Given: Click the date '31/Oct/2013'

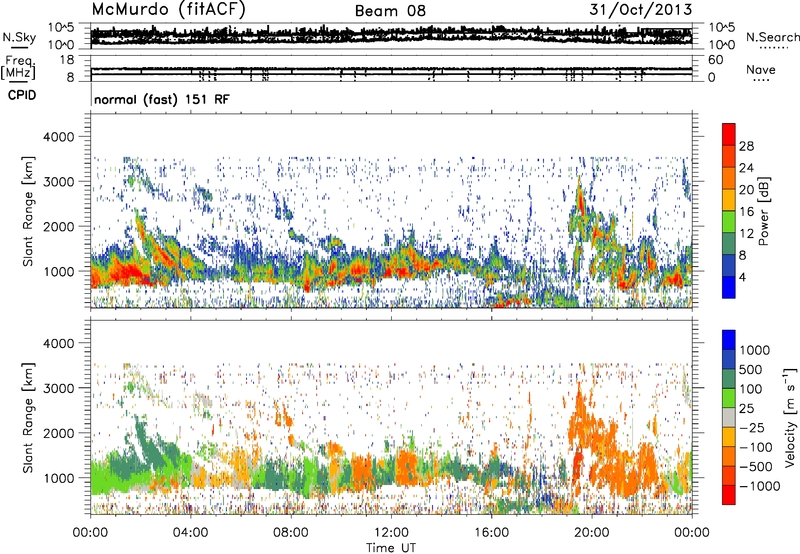Looking at the screenshot, I should [x=641, y=9].
